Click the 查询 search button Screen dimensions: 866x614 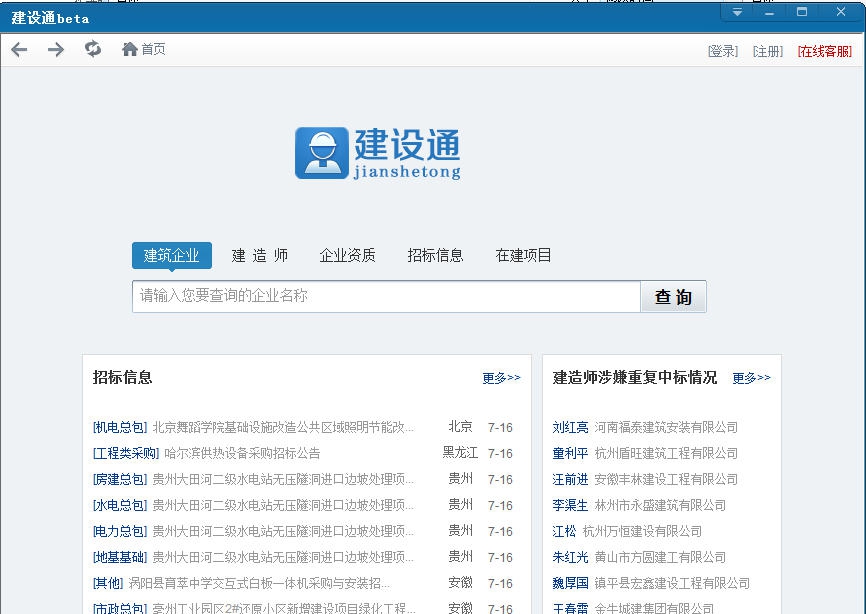click(x=673, y=297)
